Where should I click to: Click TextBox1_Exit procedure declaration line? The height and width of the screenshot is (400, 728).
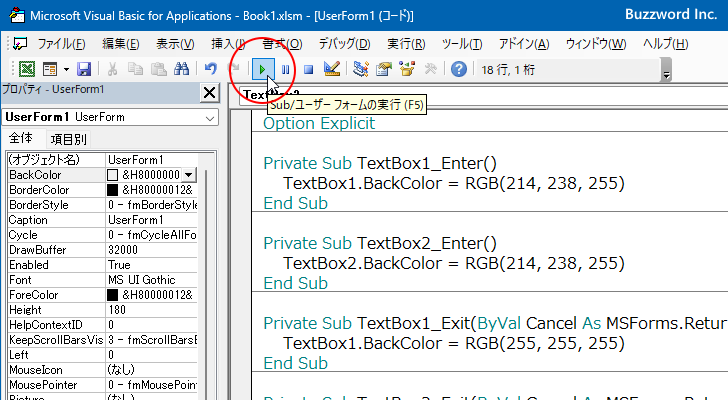pyautogui.click(x=495, y=323)
